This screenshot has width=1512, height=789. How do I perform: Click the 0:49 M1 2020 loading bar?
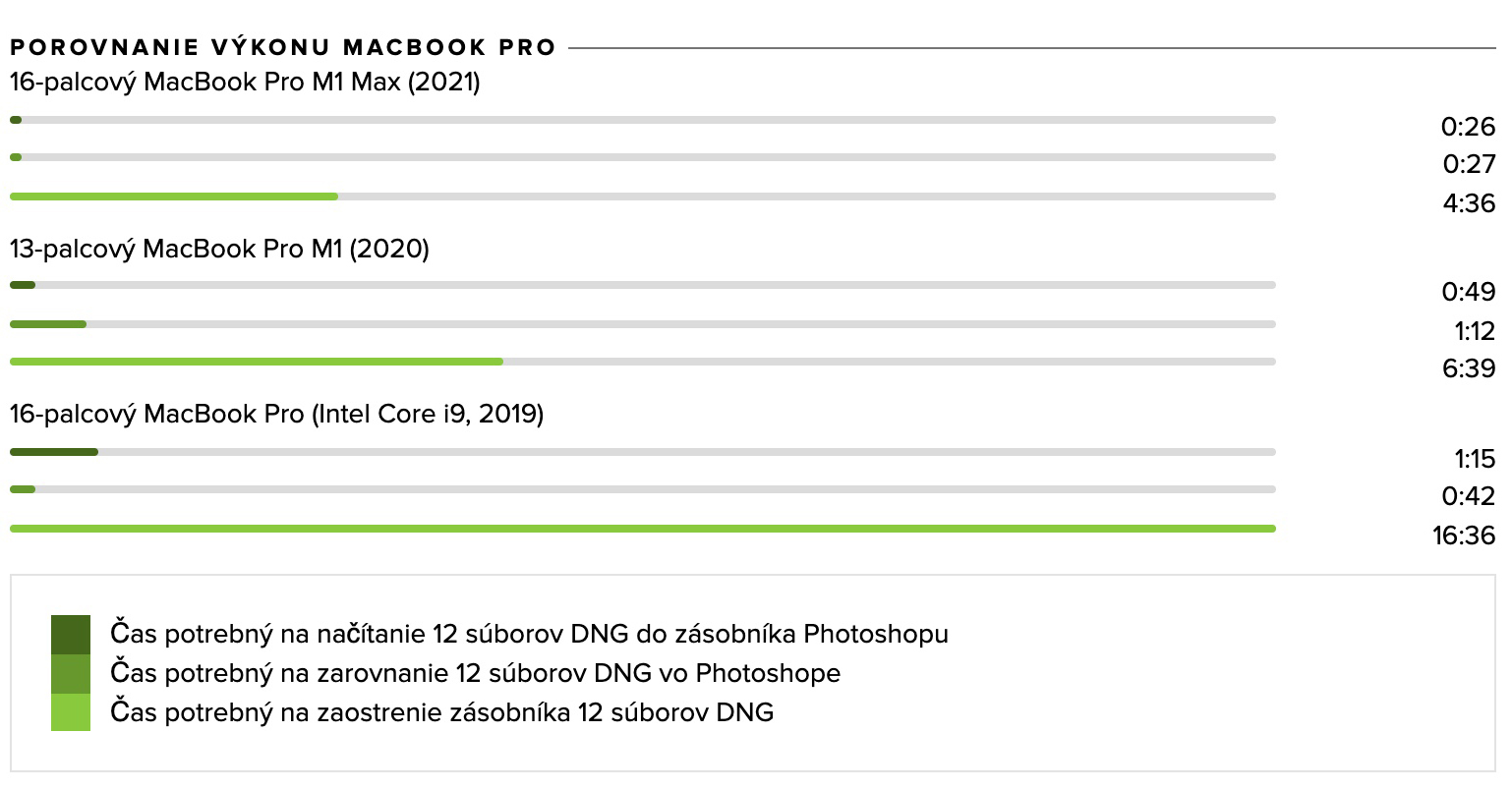[23, 285]
